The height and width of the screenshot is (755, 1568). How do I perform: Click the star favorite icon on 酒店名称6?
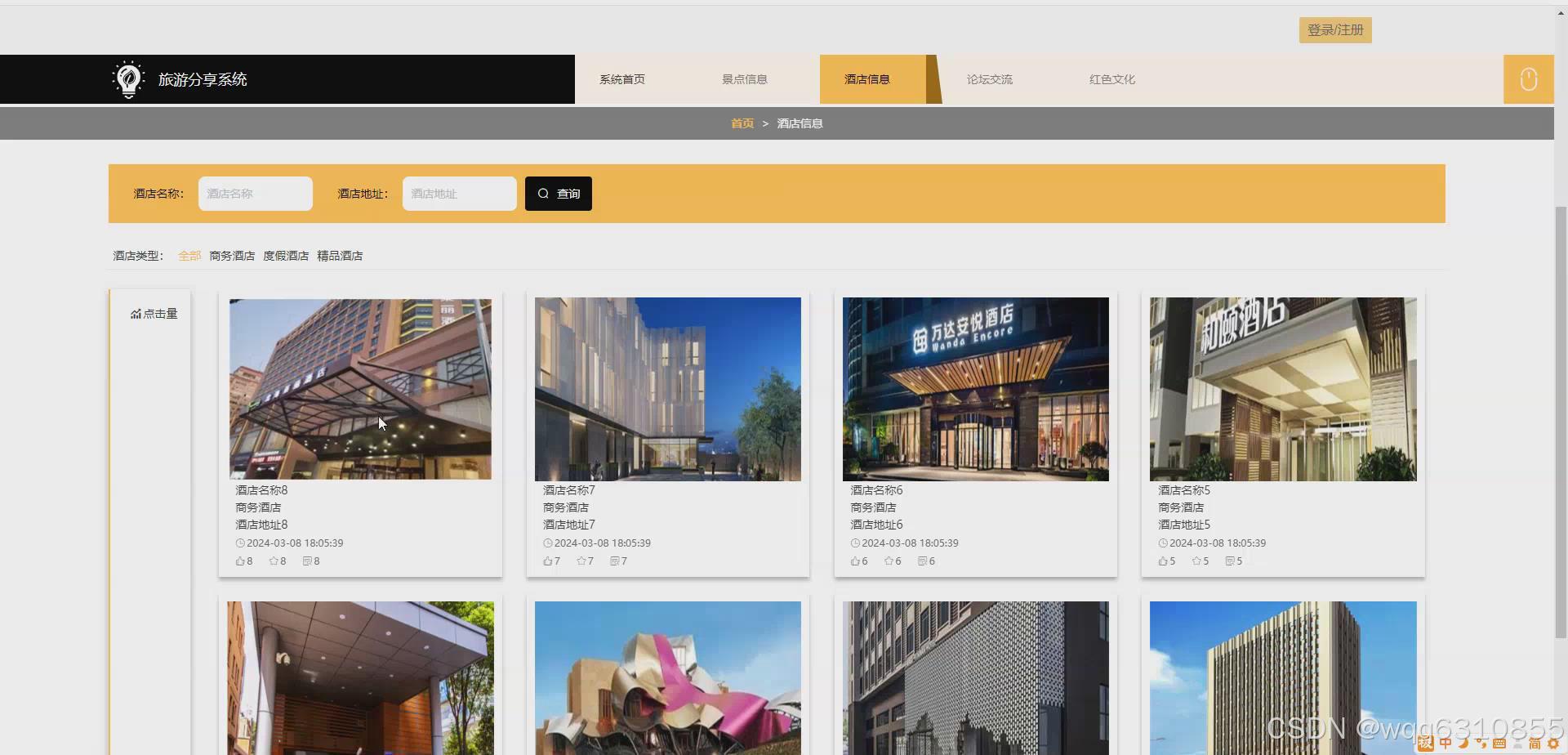(x=889, y=561)
